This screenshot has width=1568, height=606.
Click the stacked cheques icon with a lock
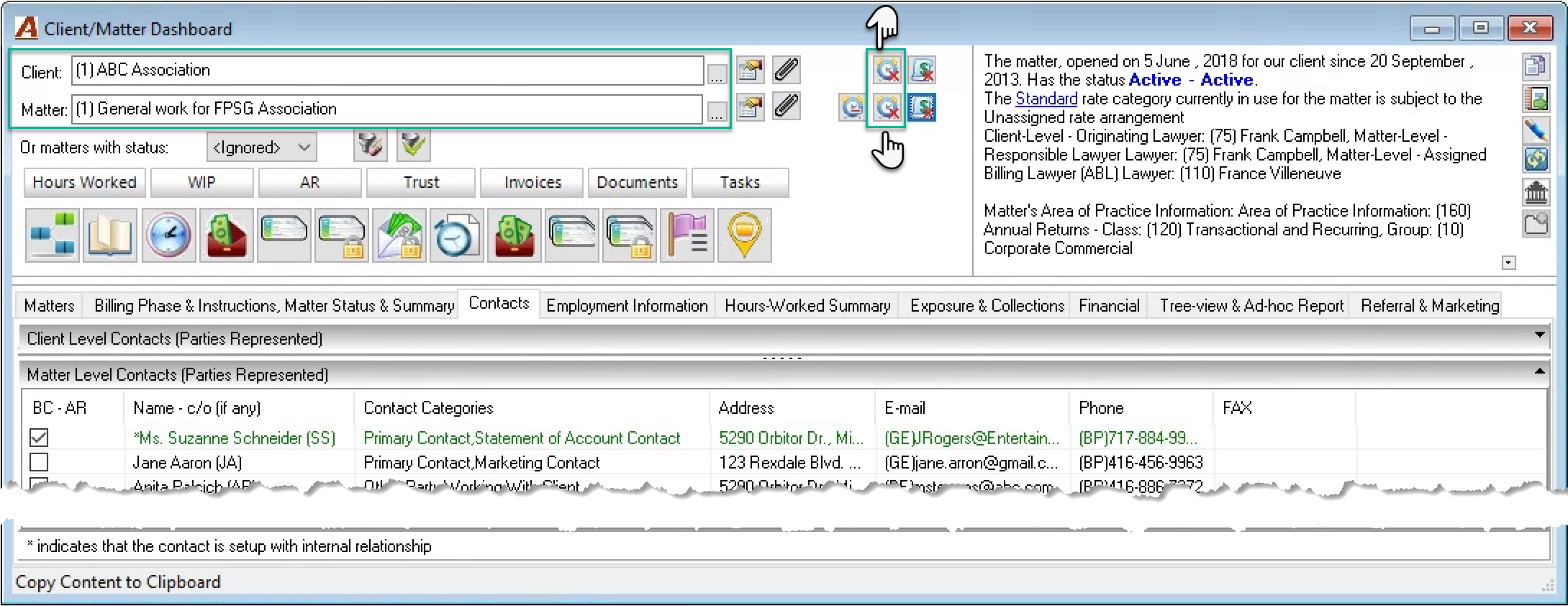pos(630,235)
